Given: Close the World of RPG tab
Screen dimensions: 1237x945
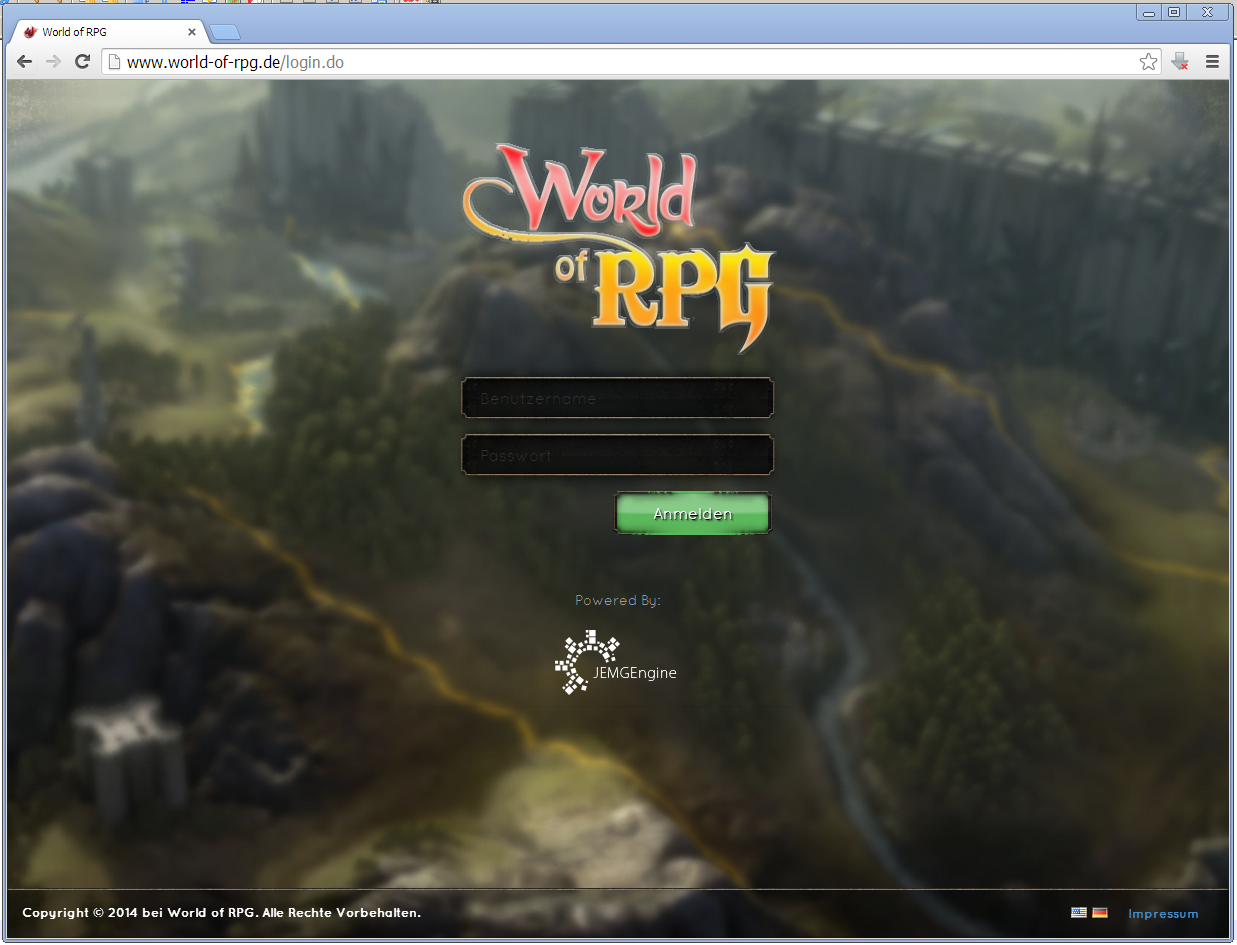Looking at the screenshot, I should point(192,32).
